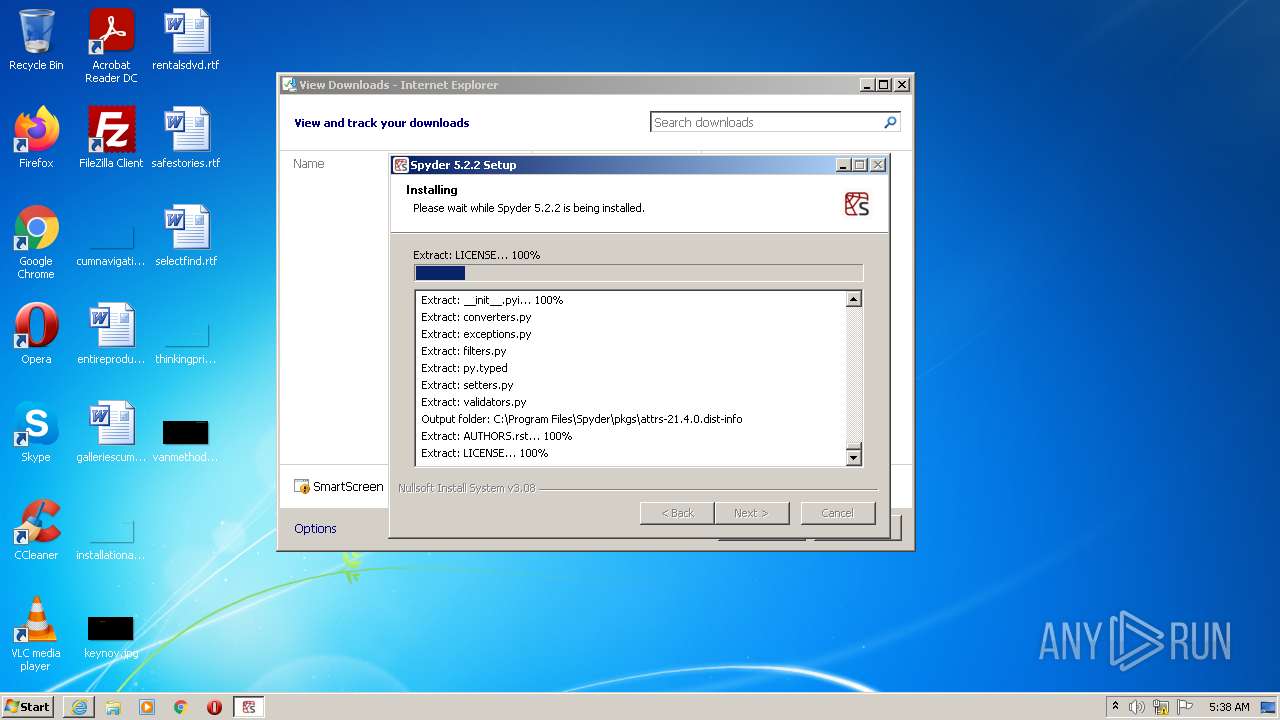Click the search magnifier in View Downloads
The height and width of the screenshot is (720, 1280).
point(890,122)
